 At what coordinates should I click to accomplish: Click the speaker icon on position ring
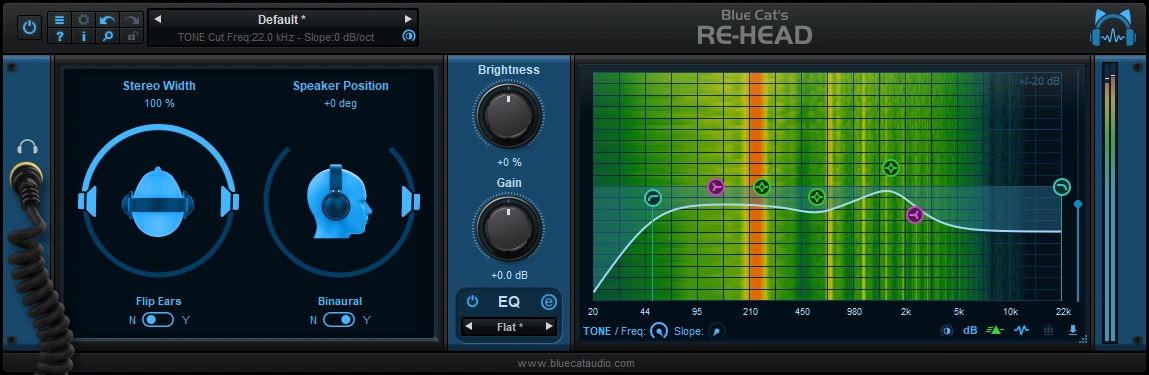click(411, 201)
